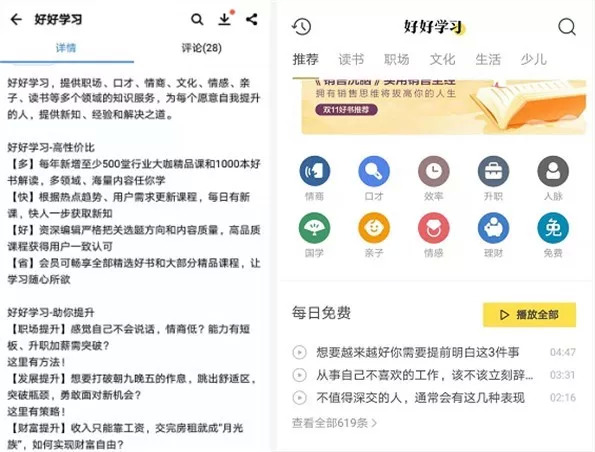
Task: Click the yellow 播放全部 button
Action: pyautogui.click(x=529, y=315)
